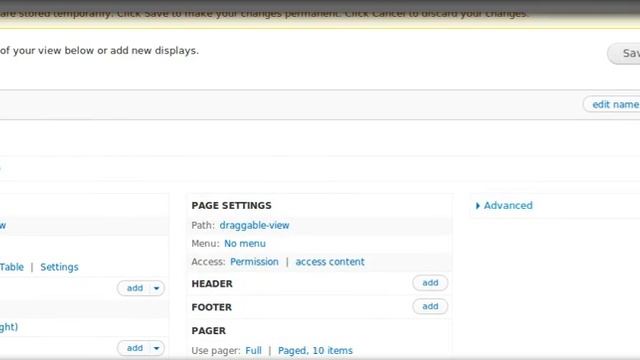Select the FOOTER heading text
This screenshot has width=640, height=360.
pyautogui.click(x=211, y=307)
